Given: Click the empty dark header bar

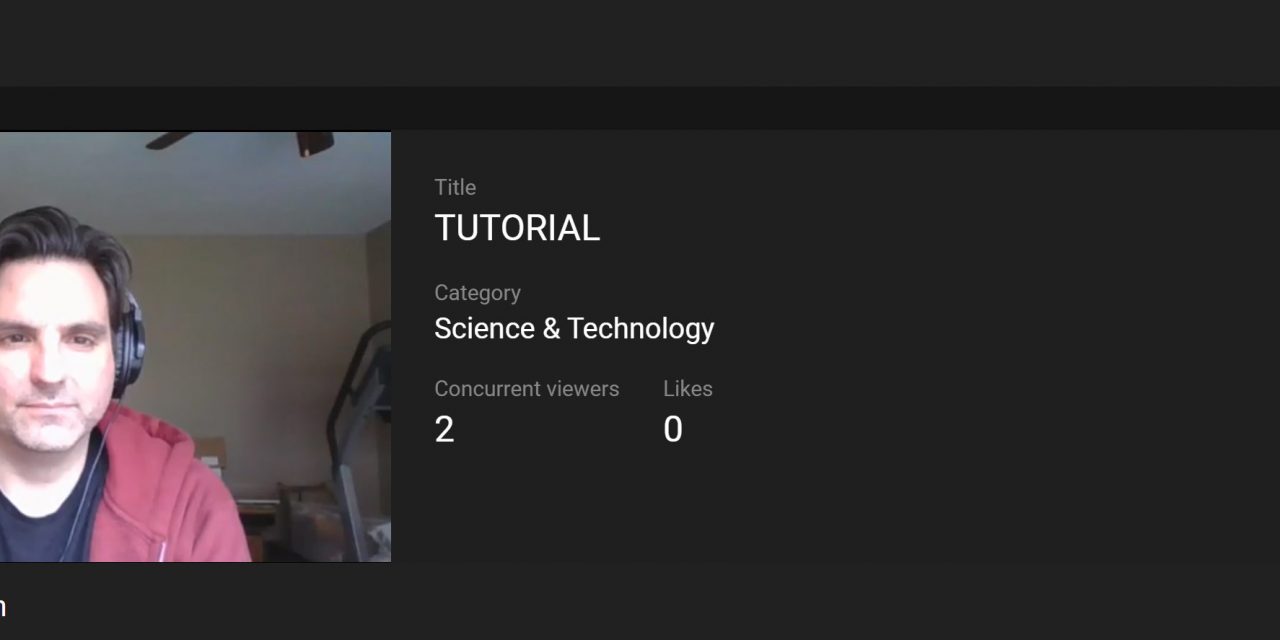Looking at the screenshot, I should click(x=640, y=43).
